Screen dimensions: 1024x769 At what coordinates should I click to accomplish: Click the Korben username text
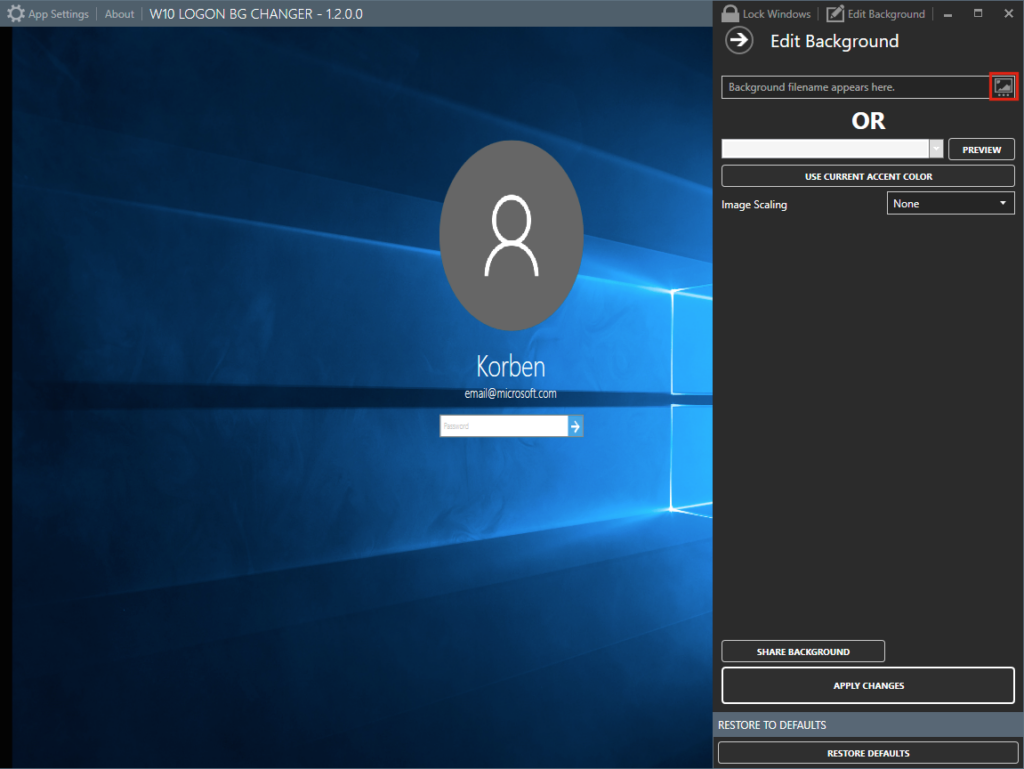point(511,366)
